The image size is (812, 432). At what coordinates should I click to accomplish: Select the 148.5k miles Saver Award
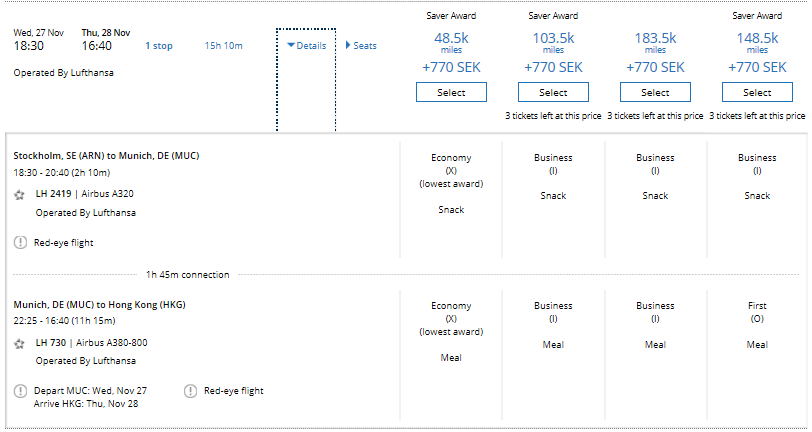coord(757,92)
